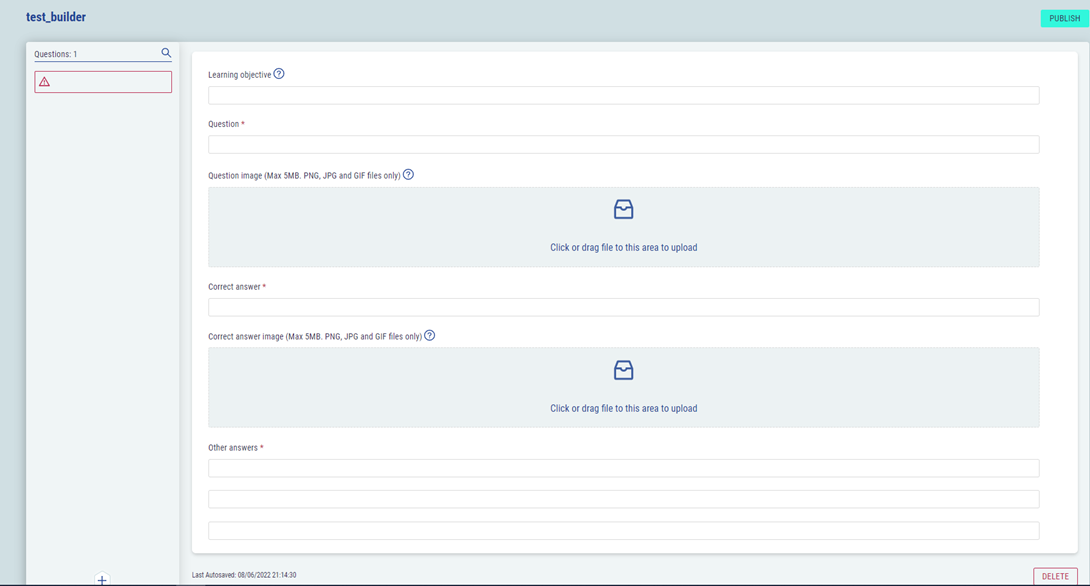
Task: Focus the Question text field
Action: (623, 145)
